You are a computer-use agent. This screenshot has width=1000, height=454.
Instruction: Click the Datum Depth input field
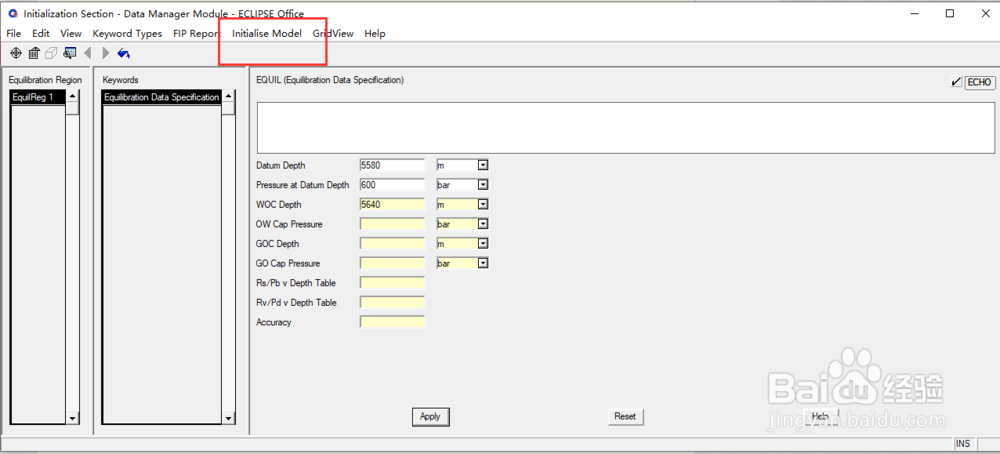392,165
